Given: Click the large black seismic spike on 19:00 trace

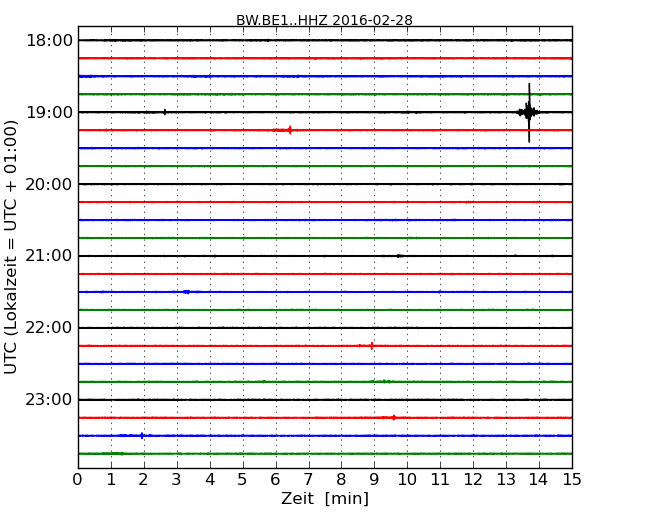Looking at the screenshot, I should [x=529, y=112].
